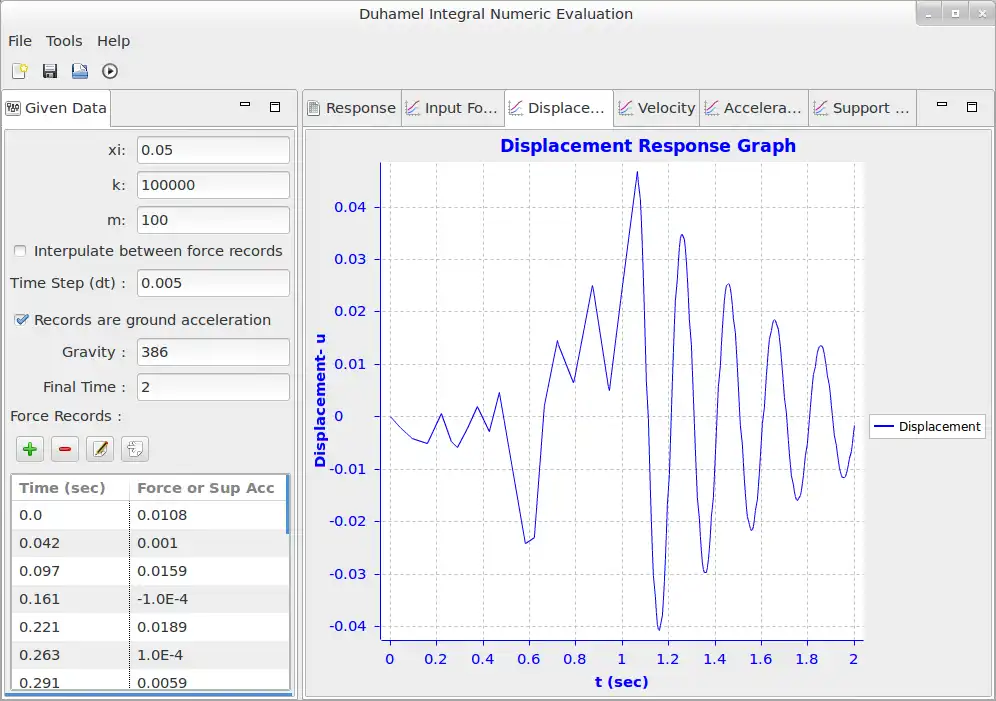Maximize the graph tabs panel
This screenshot has height=701, width=996.
[x=971, y=105]
